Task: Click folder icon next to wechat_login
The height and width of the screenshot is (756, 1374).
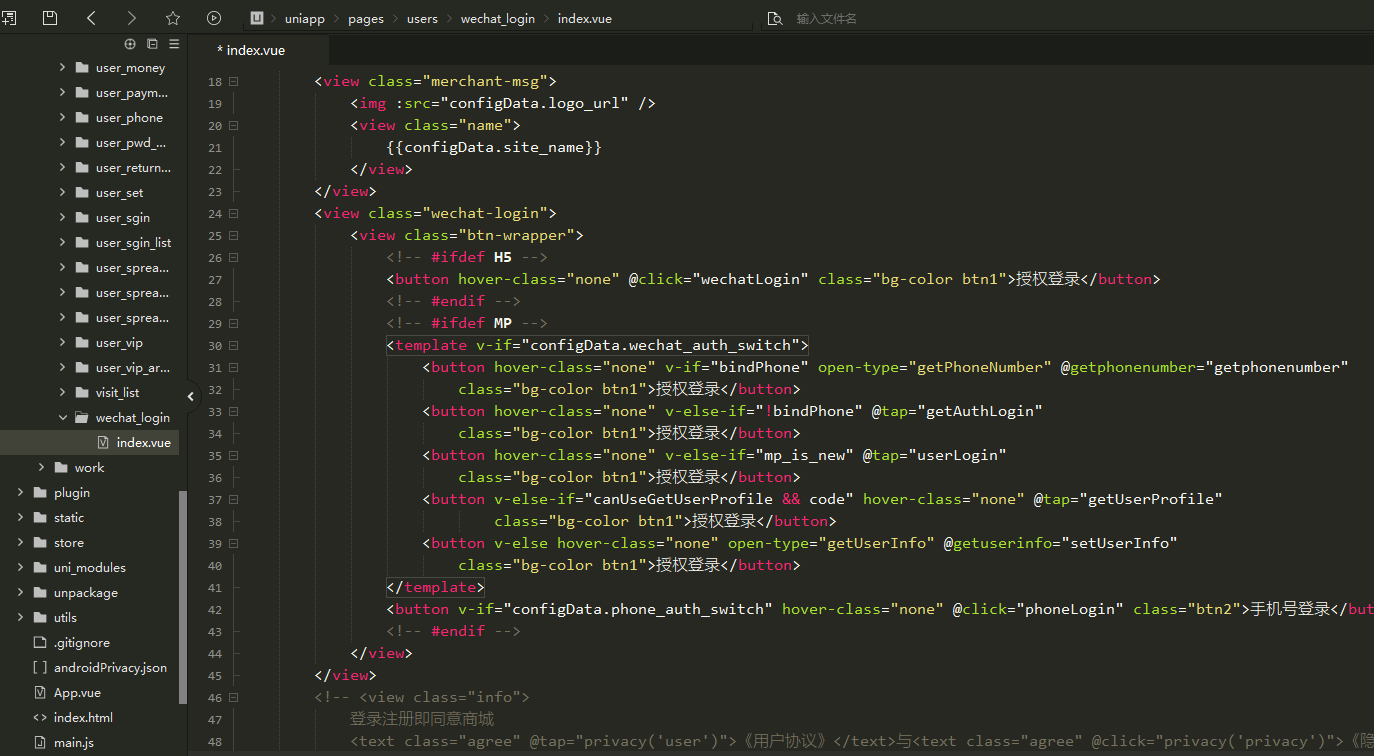Action: point(81,418)
